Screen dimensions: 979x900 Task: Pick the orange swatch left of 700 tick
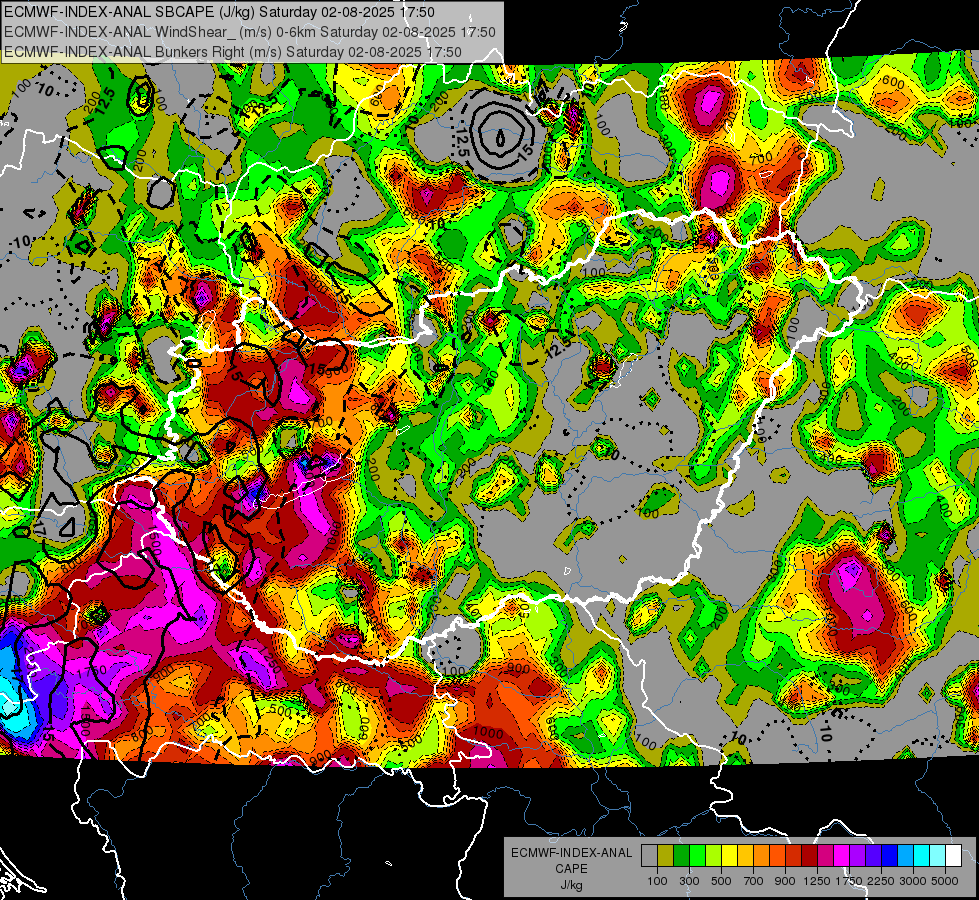(x=761, y=855)
